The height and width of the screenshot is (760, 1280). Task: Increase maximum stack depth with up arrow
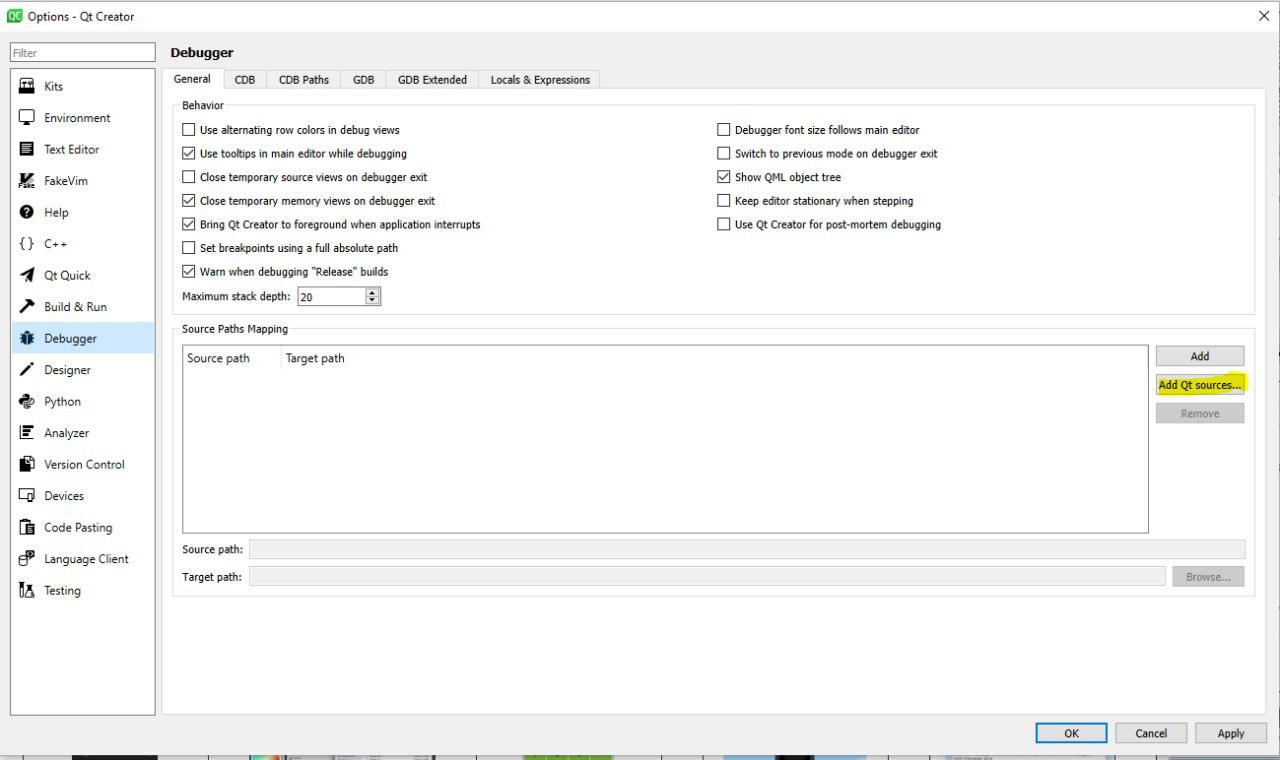click(373, 292)
